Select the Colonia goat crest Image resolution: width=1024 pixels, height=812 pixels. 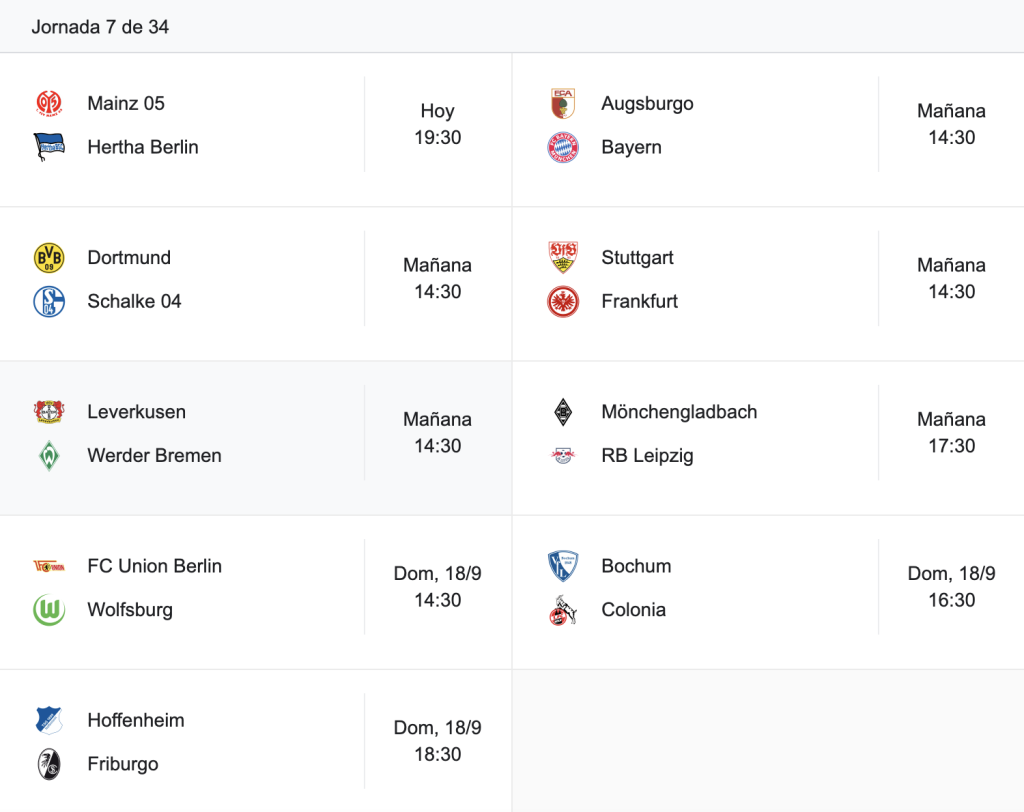tap(563, 609)
